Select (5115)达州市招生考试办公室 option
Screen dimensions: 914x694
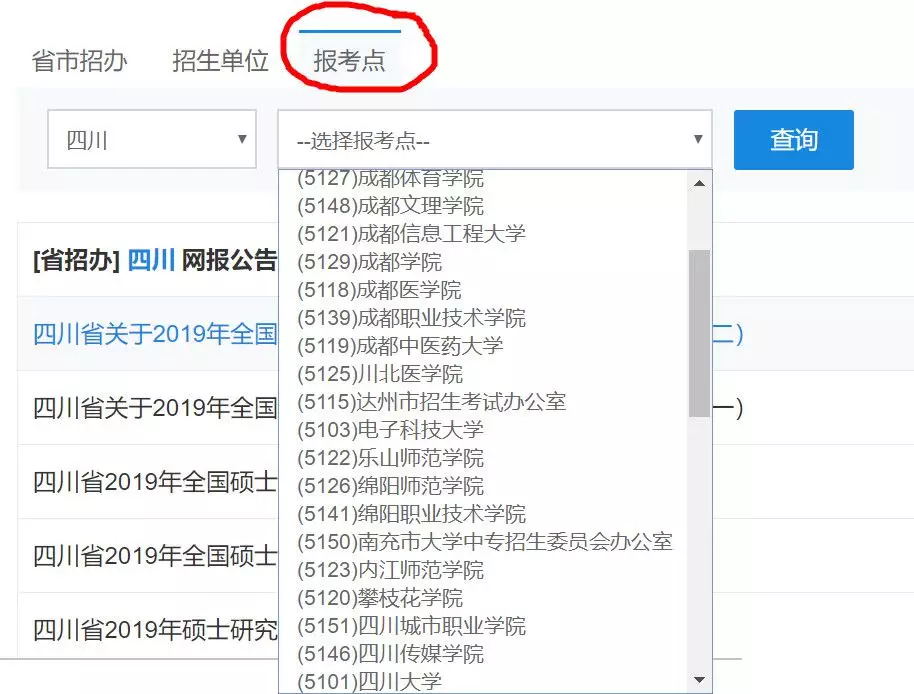pyautogui.click(x=432, y=402)
